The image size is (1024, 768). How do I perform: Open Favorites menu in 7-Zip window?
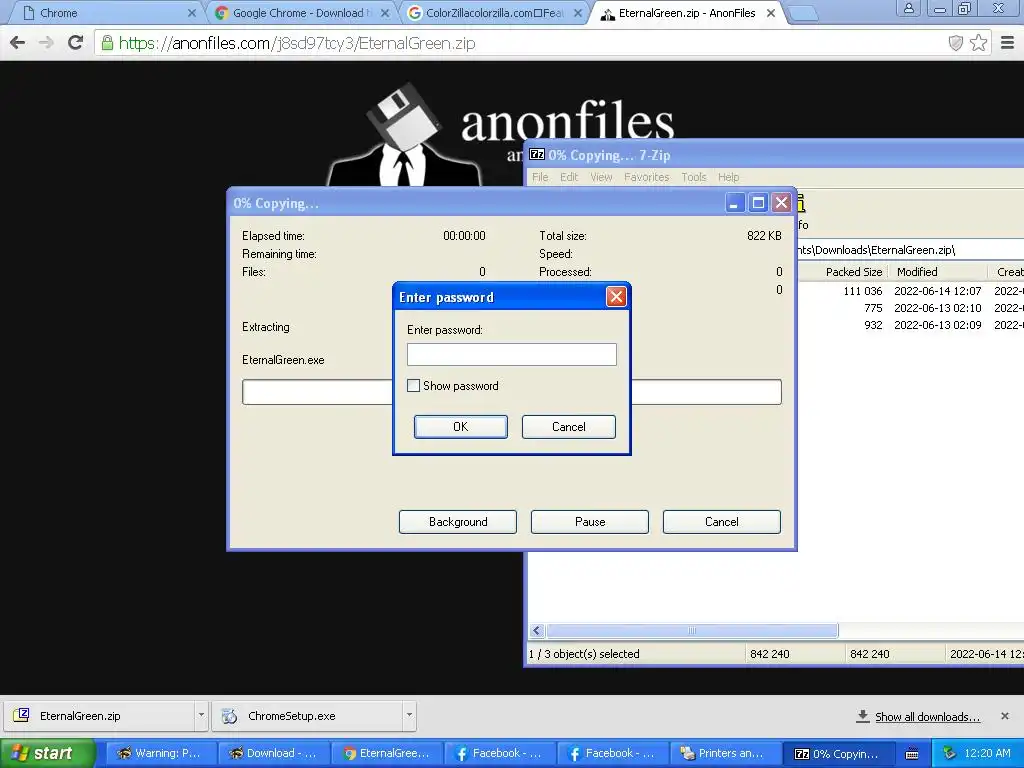[x=647, y=177]
